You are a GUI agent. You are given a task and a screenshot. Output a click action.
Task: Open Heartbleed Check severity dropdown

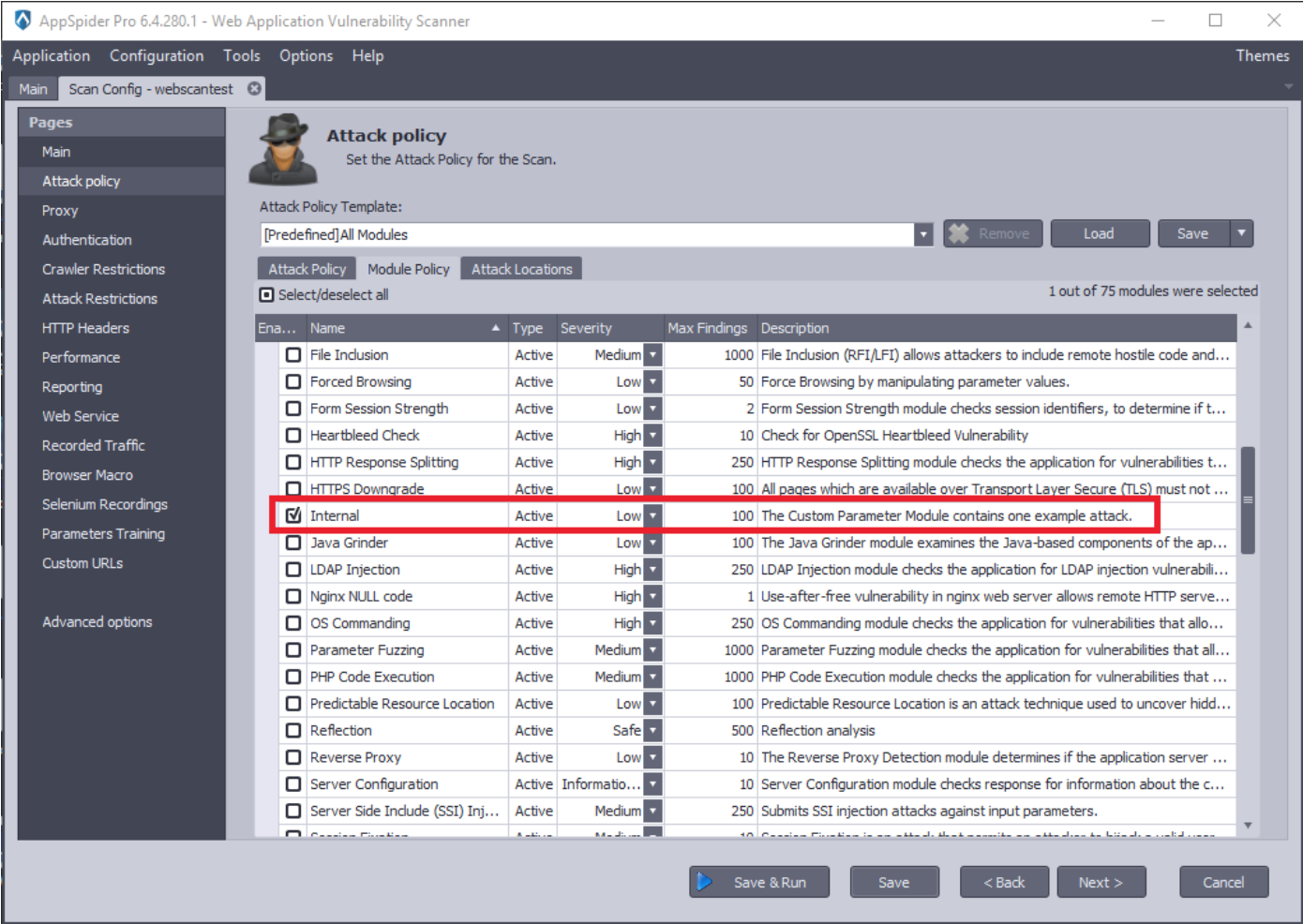[652, 436]
